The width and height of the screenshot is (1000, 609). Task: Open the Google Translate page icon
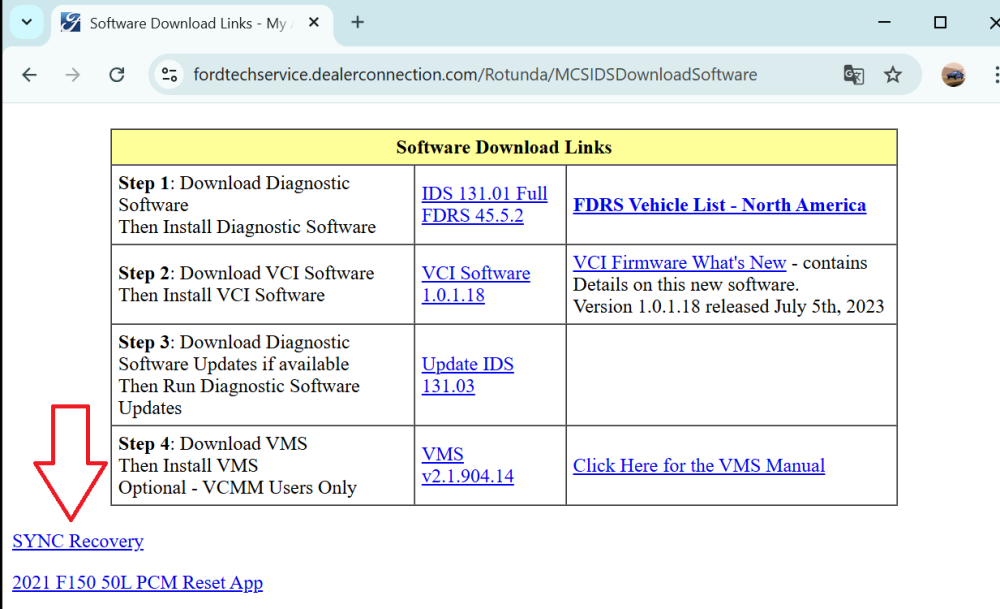point(853,75)
